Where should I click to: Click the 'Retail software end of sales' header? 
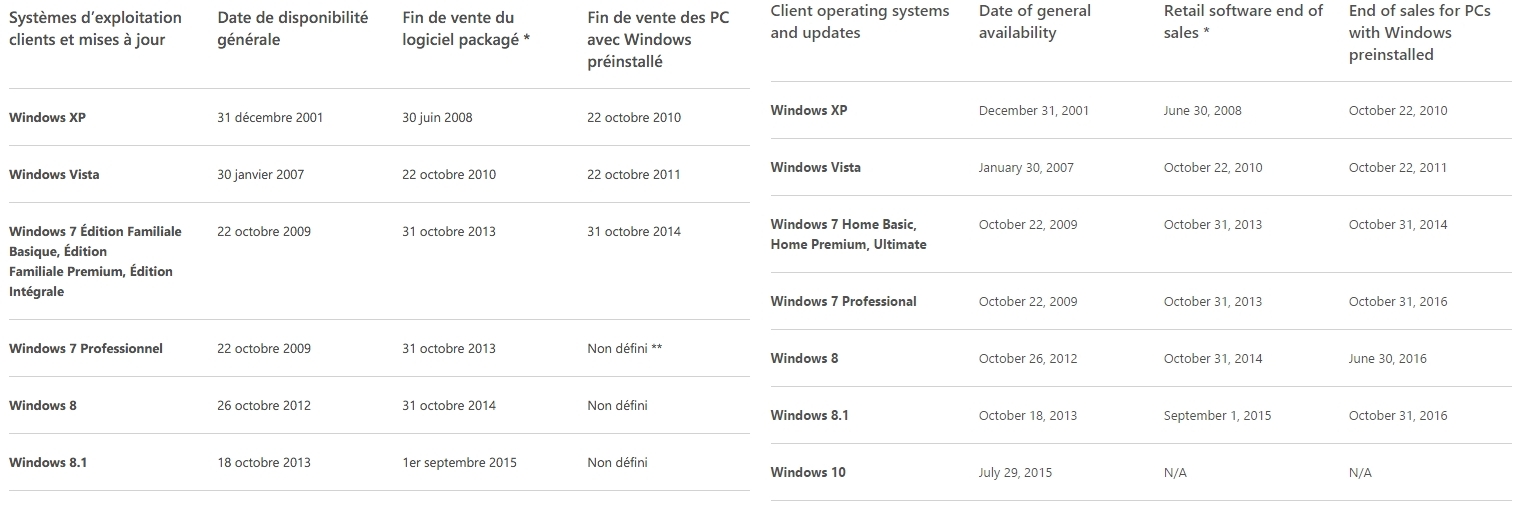coord(1243,21)
